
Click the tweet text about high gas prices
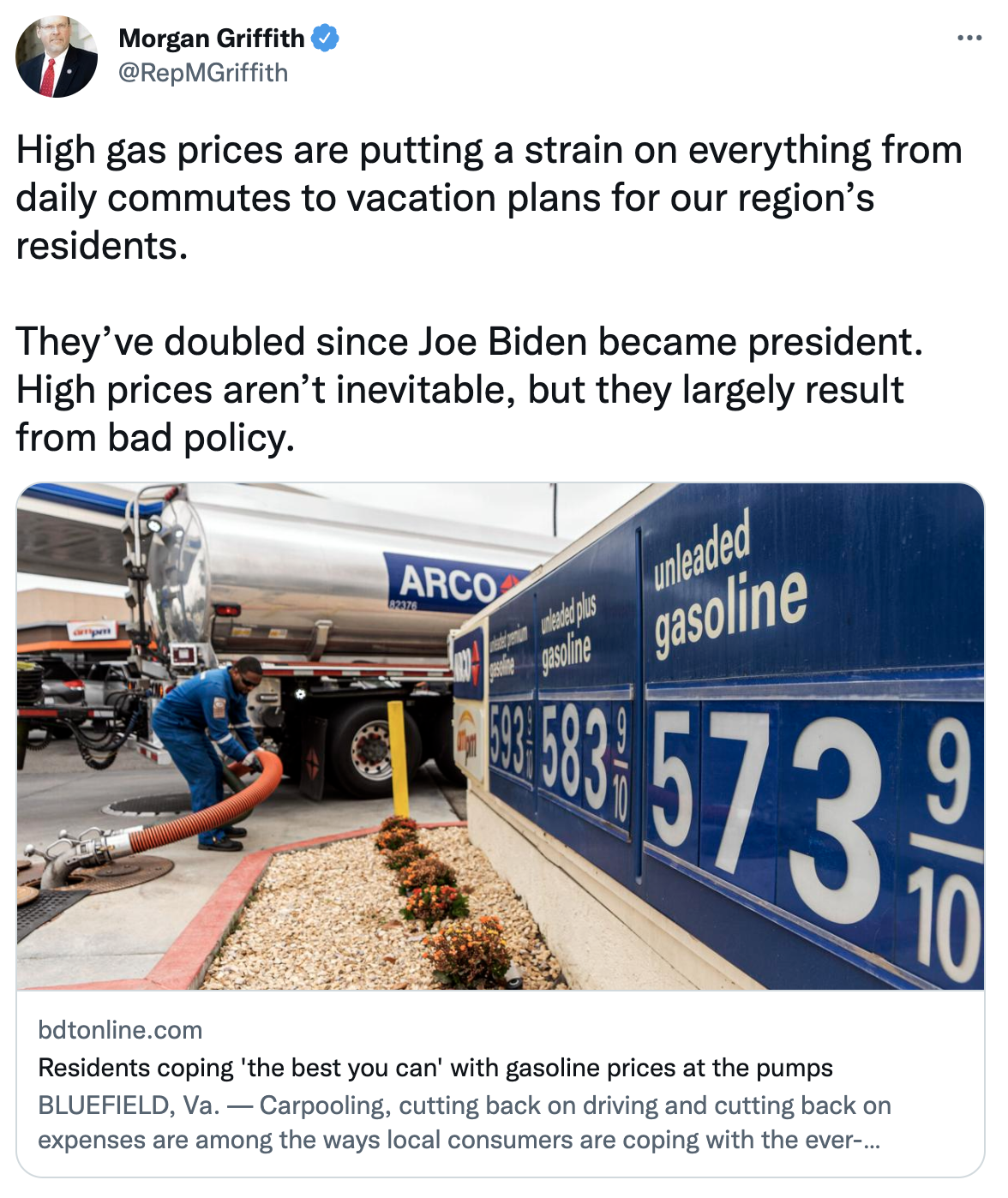489,197
